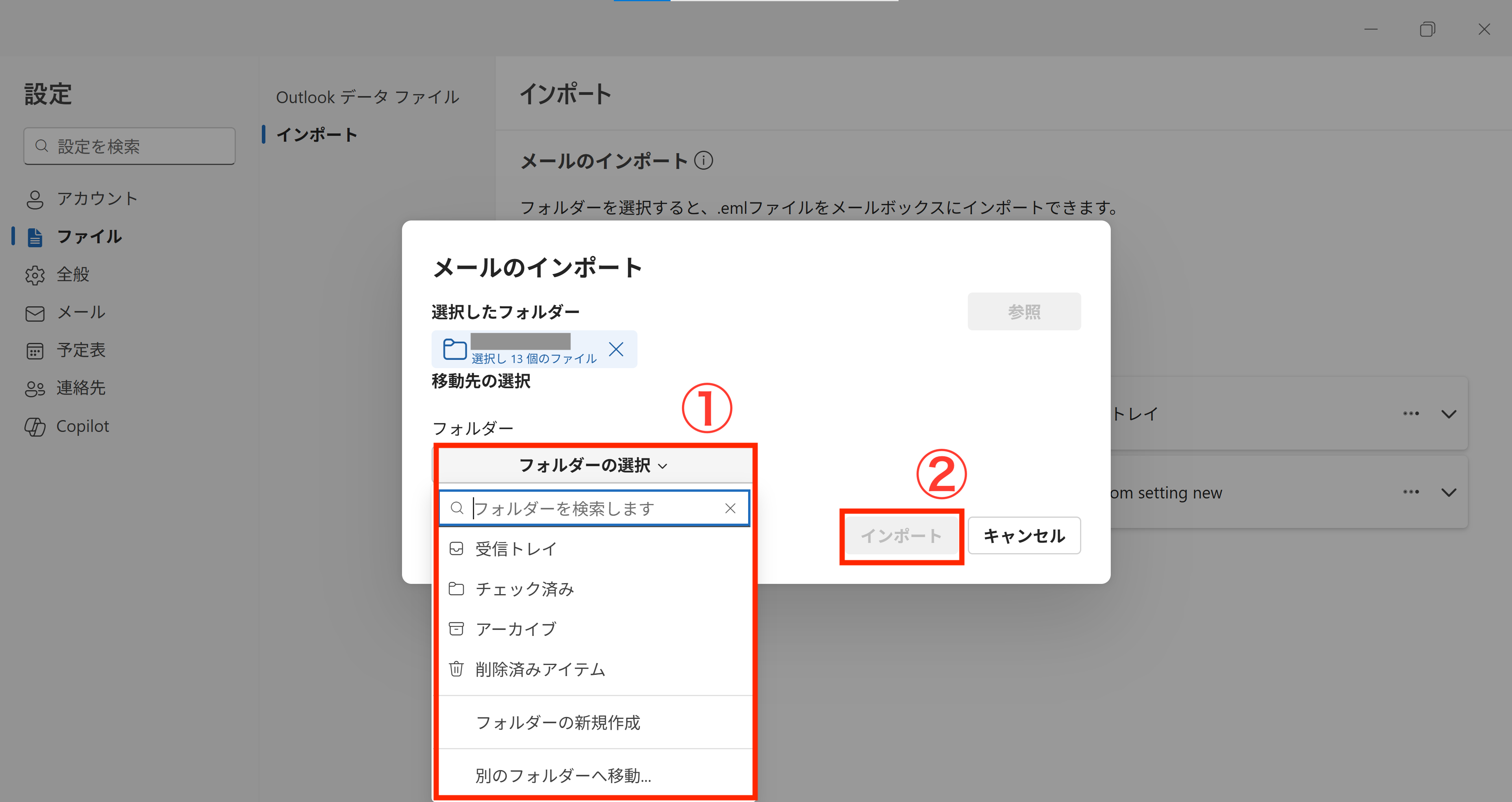Select the インポート tab in the middle column

[x=316, y=134]
